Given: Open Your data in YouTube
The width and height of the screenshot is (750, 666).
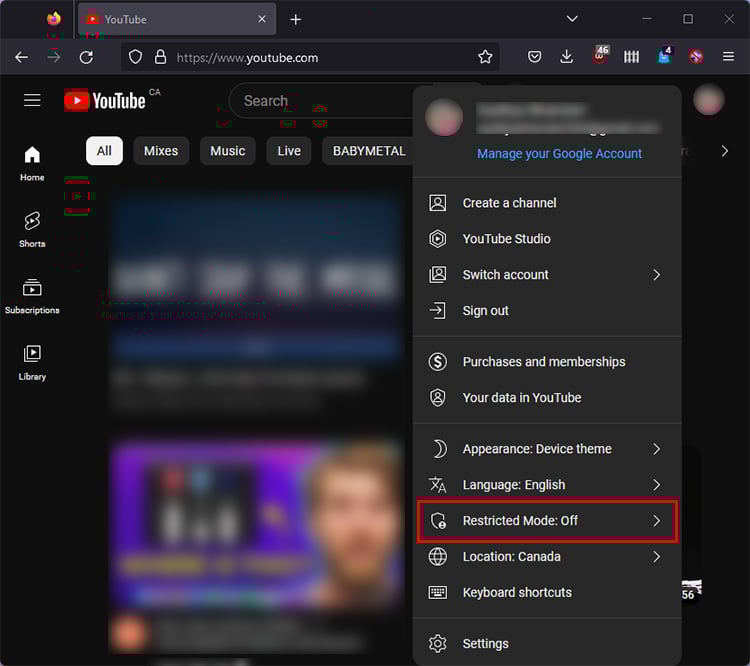Looking at the screenshot, I should pos(547,398).
